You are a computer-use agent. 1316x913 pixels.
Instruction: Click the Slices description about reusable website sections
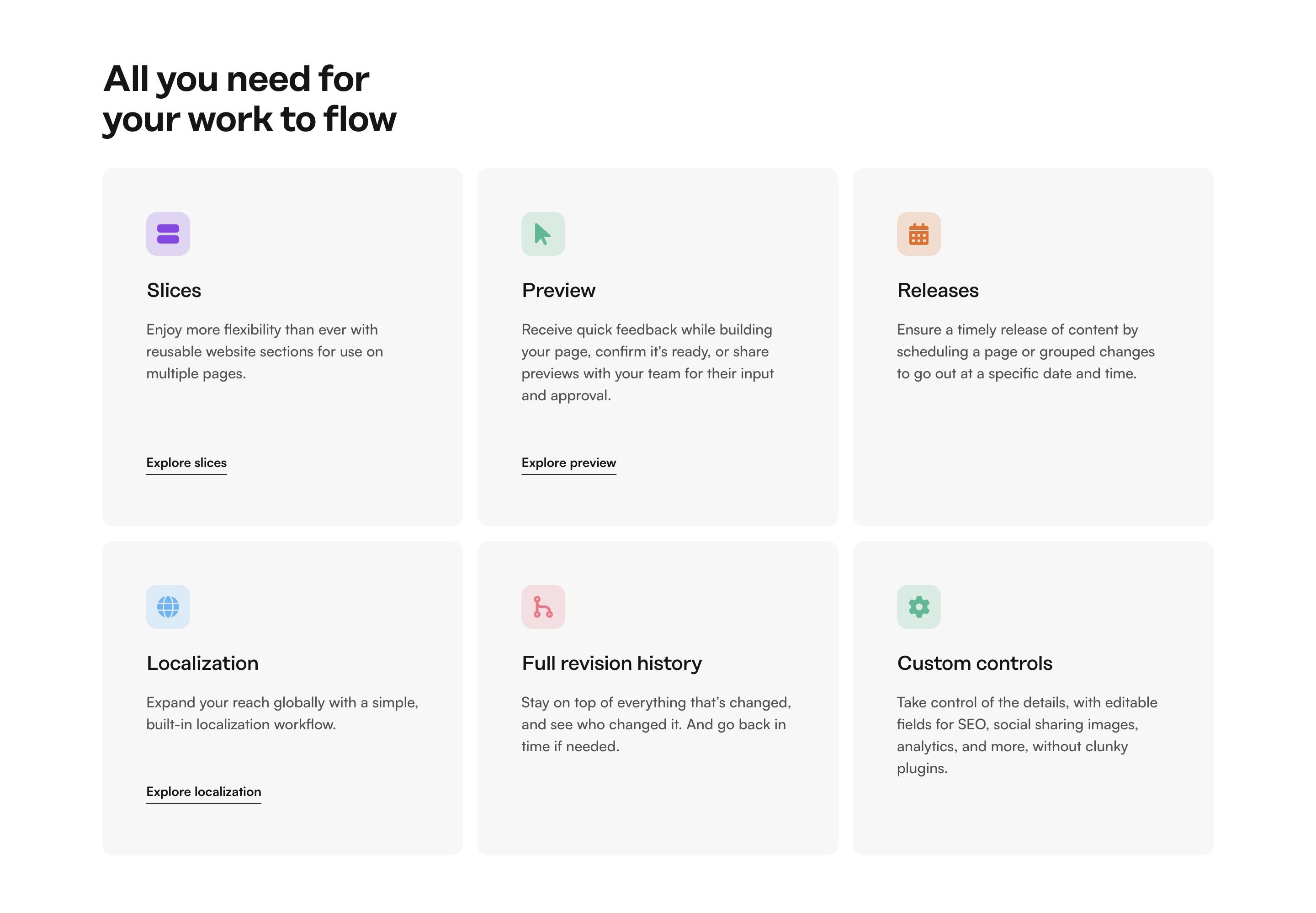(264, 351)
